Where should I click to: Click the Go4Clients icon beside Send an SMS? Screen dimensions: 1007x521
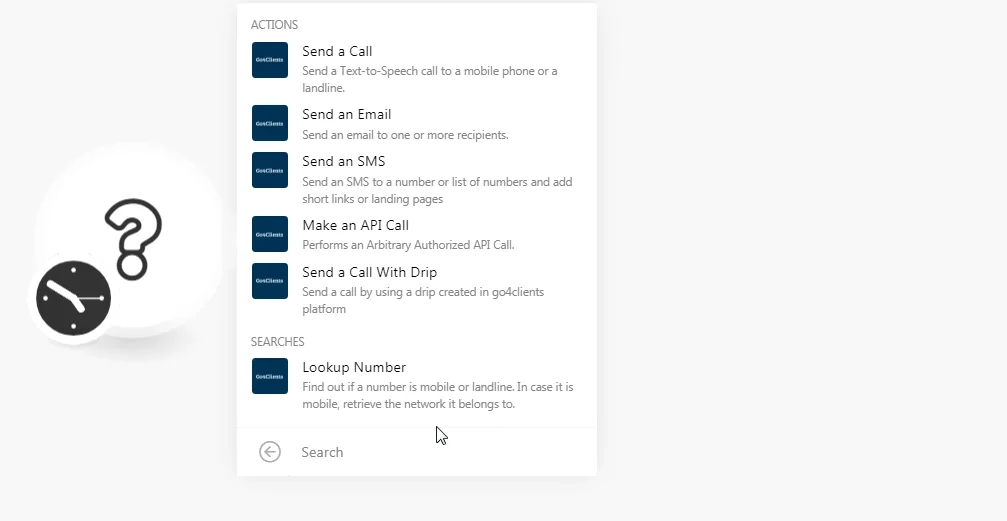(x=270, y=170)
